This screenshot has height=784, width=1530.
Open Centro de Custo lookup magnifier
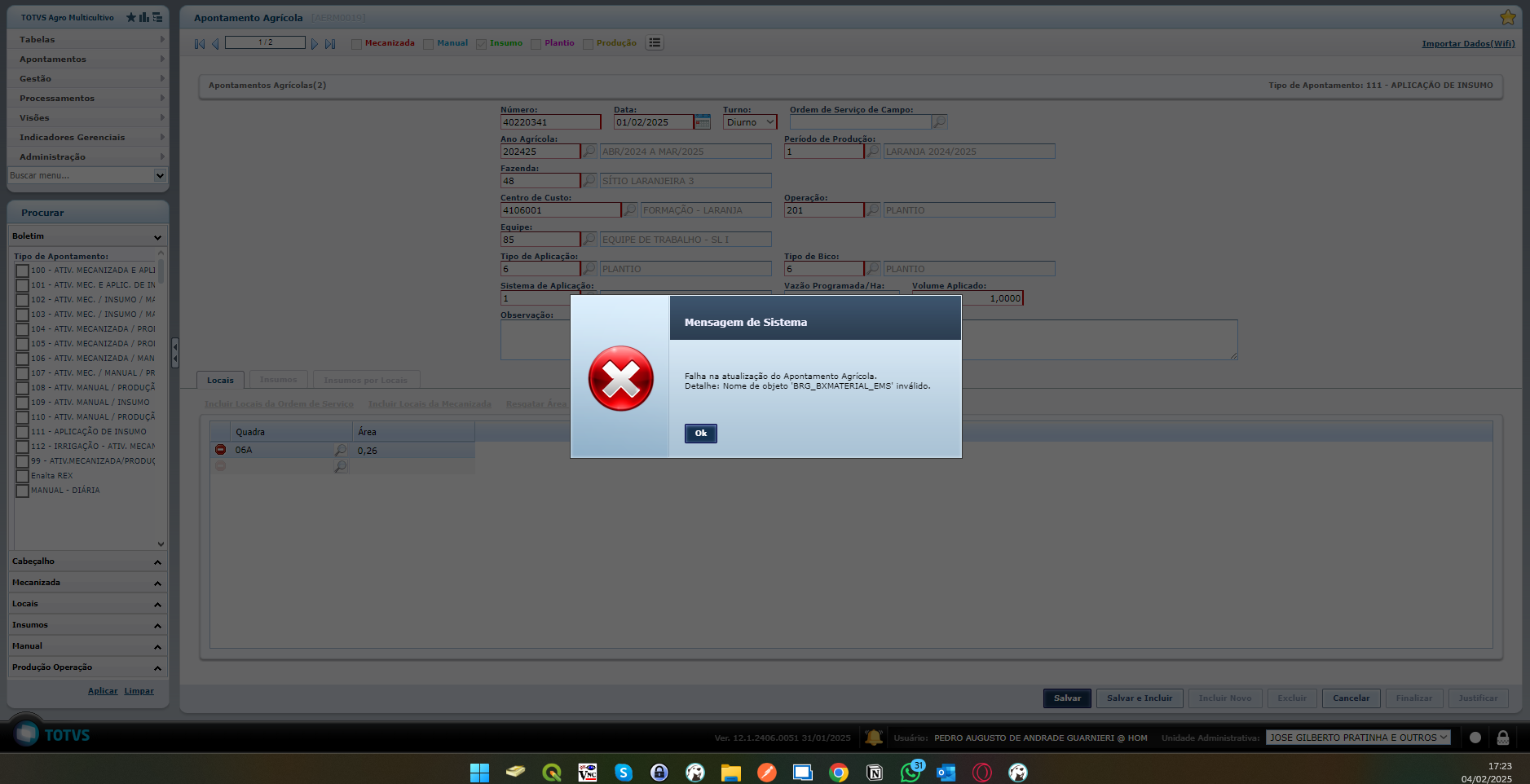pos(630,210)
